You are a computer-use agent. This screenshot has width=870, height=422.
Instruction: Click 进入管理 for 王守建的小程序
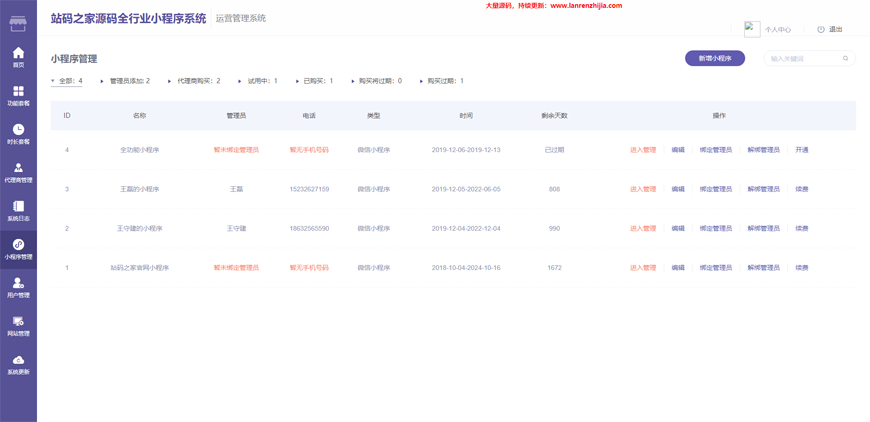[x=643, y=228]
